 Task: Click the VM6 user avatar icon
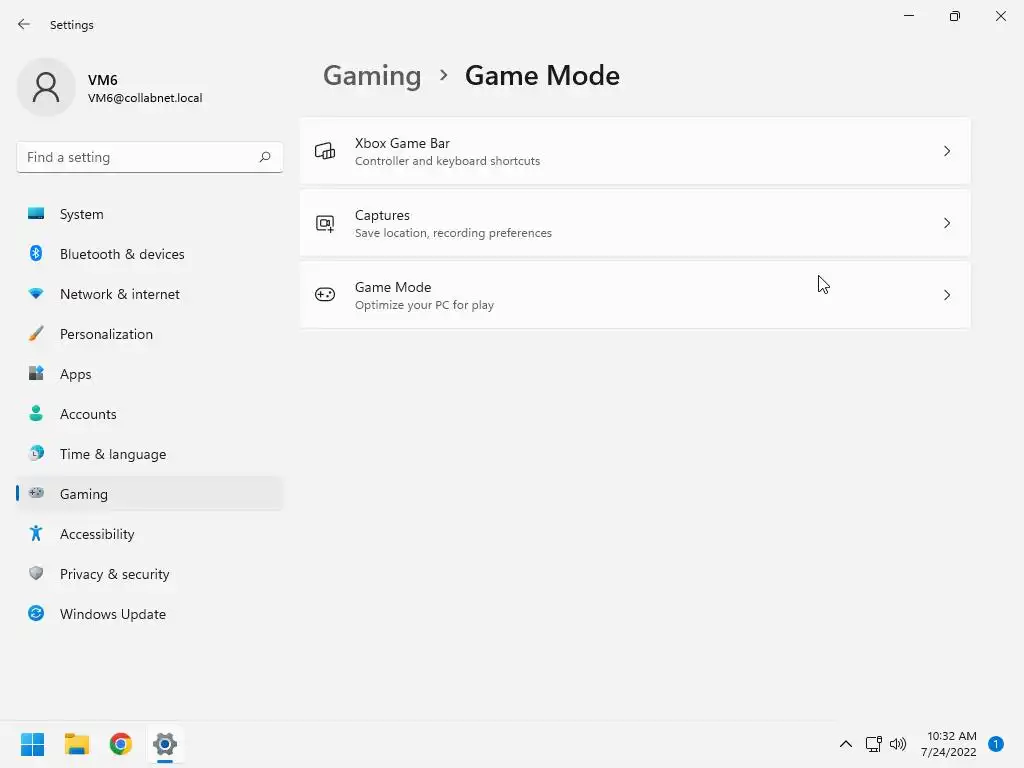point(46,87)
